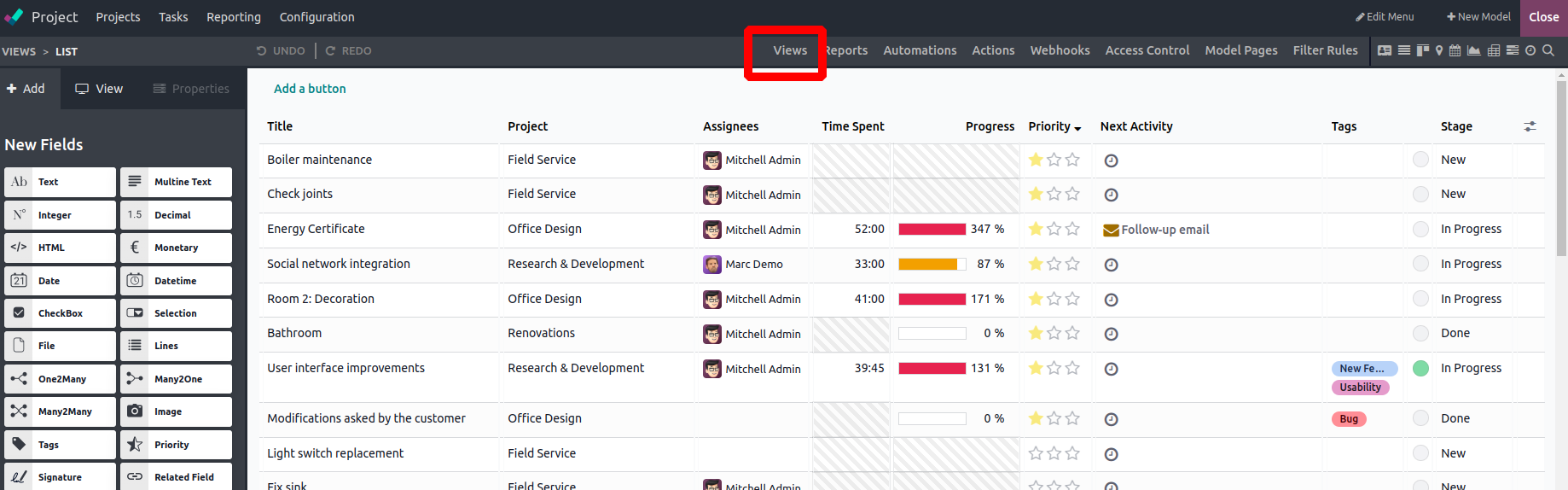Toggle the state circle on Boiler maintenance row
Screen dimensions: 1568x490
coord(1420,160)
